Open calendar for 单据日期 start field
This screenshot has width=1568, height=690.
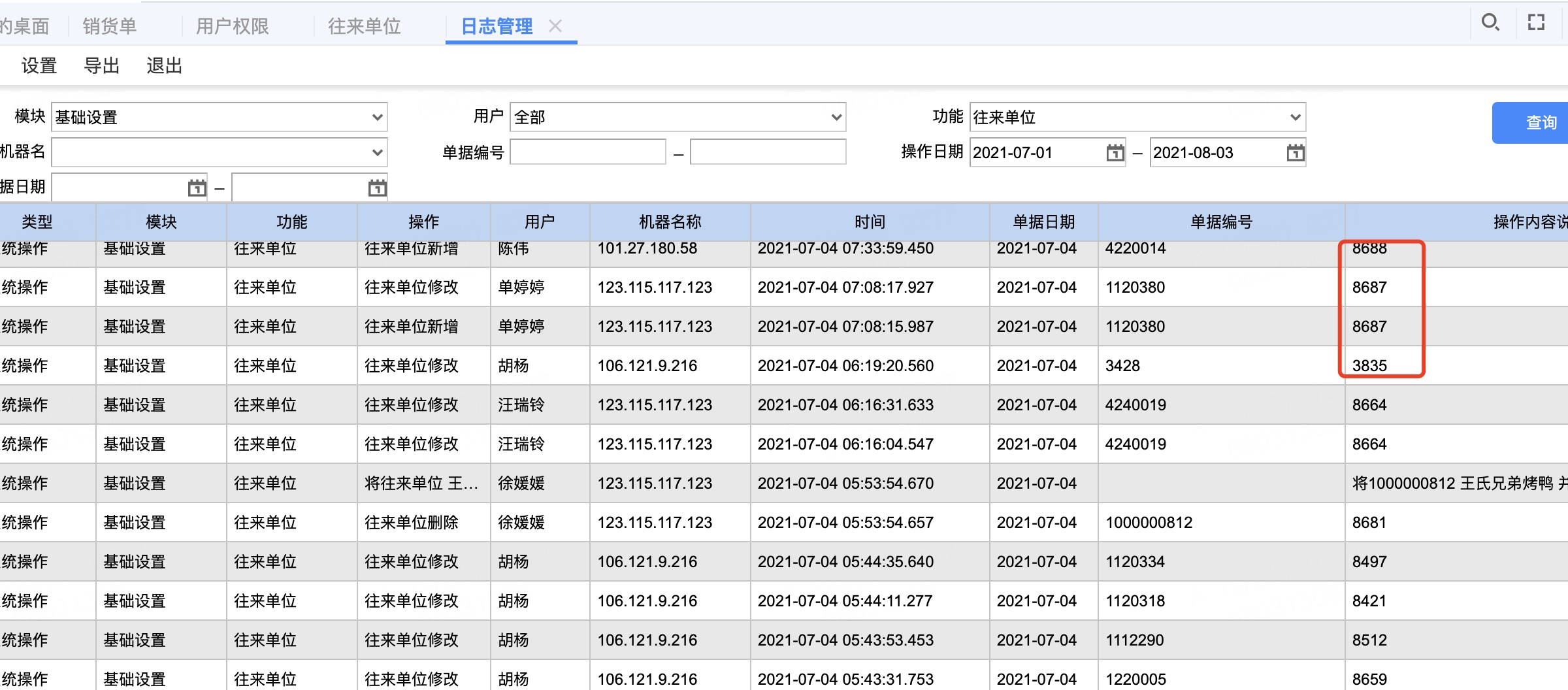[x=197, y=188]
